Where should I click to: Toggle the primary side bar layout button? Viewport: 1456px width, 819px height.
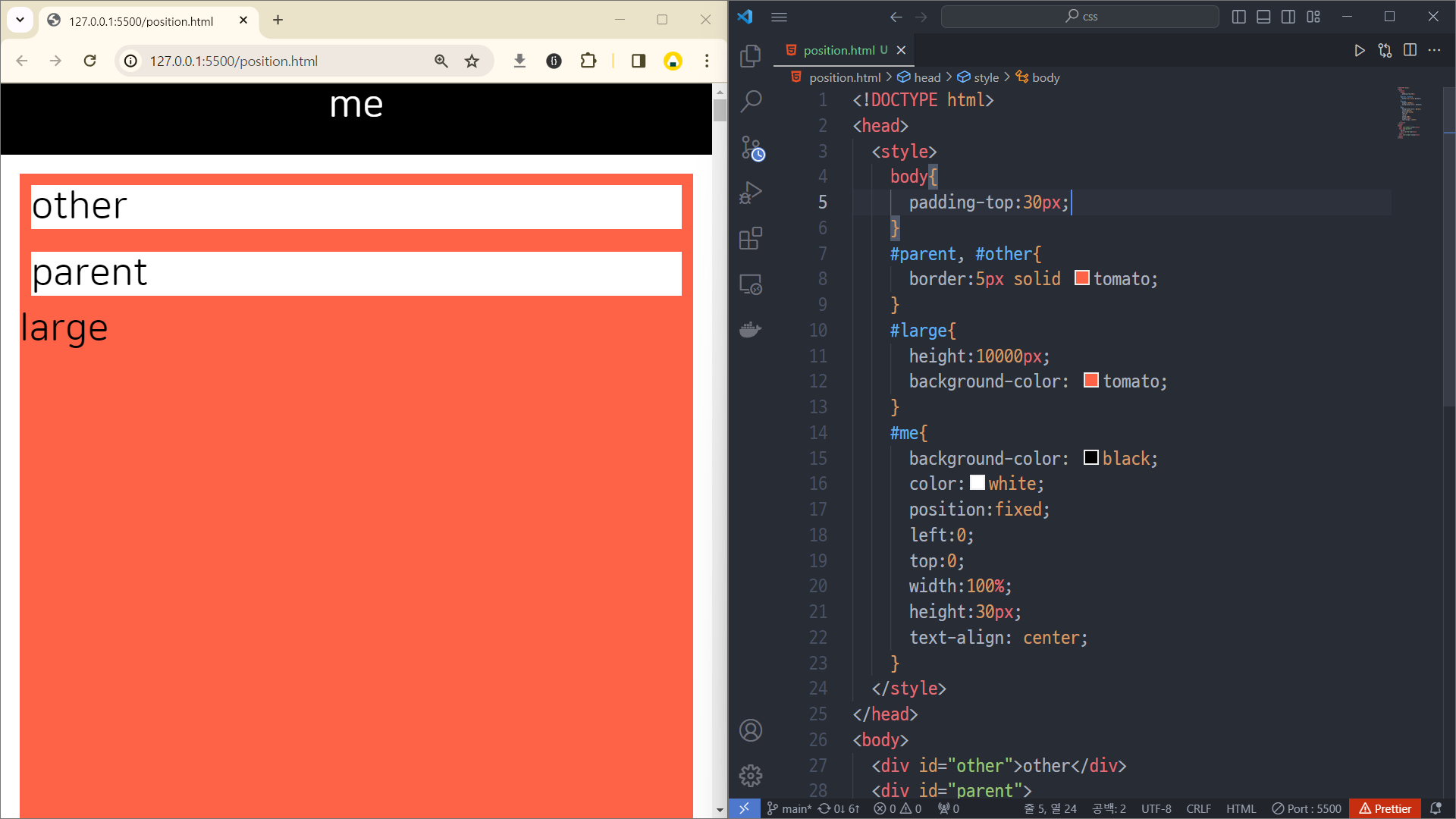coord(1238,17)
